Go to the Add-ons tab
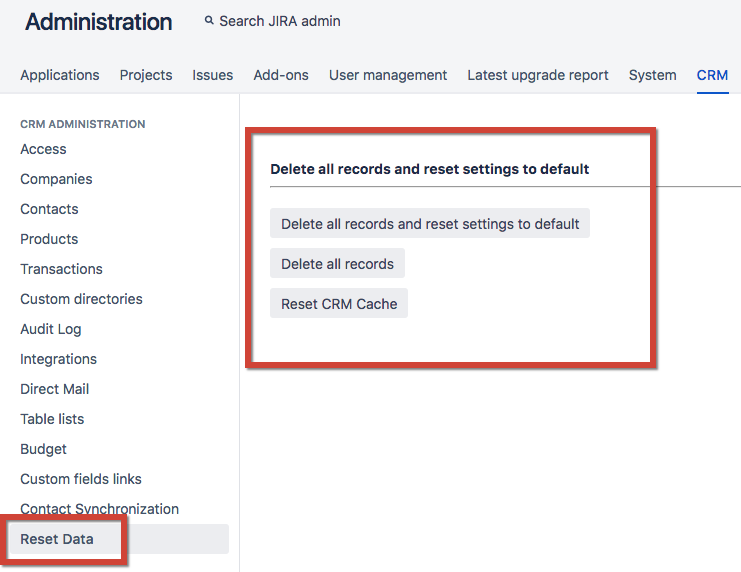741x572 pixels. click(281, 75)
